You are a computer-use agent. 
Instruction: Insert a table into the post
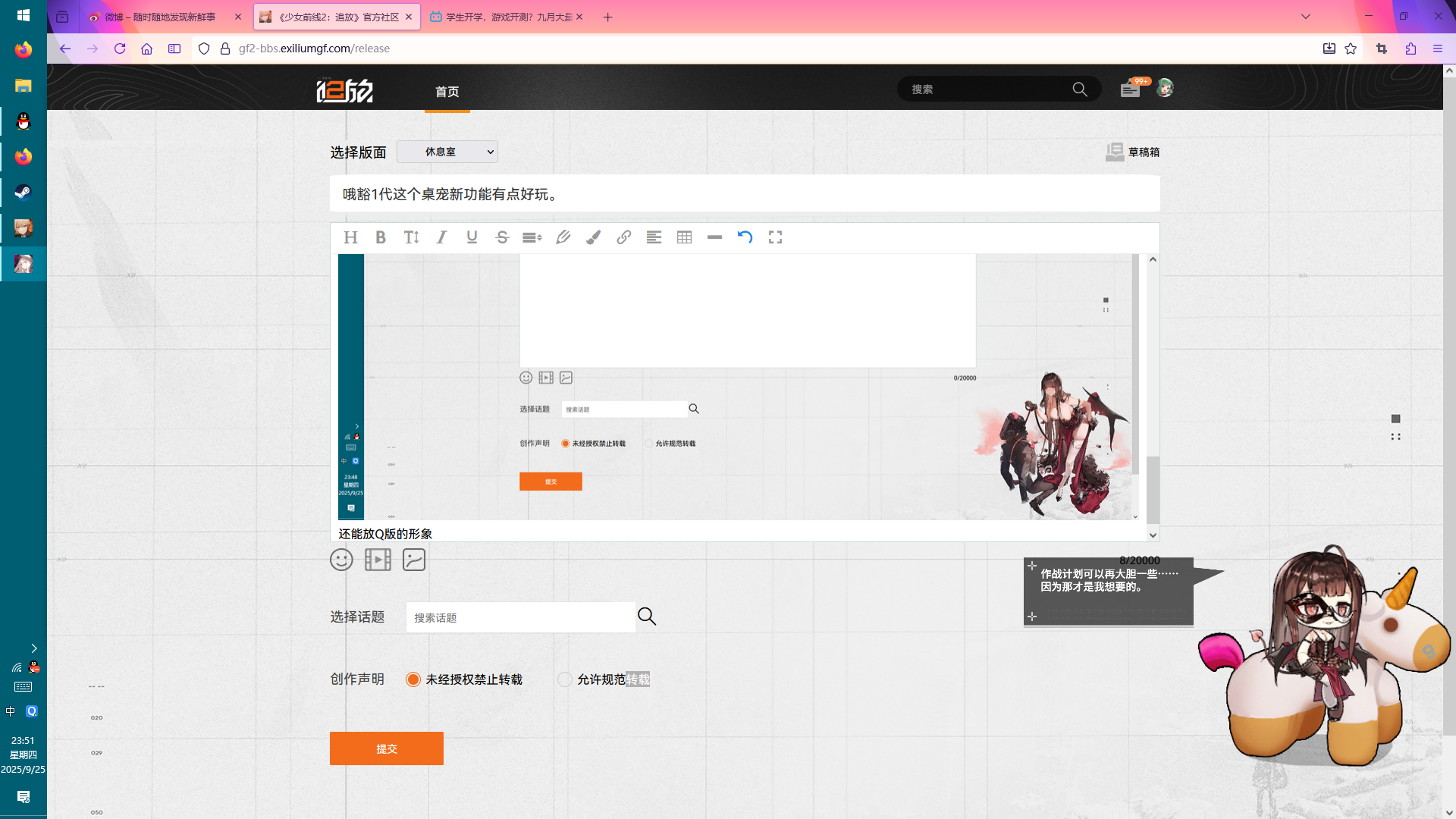pyautogui.click(x=684, y=237)
